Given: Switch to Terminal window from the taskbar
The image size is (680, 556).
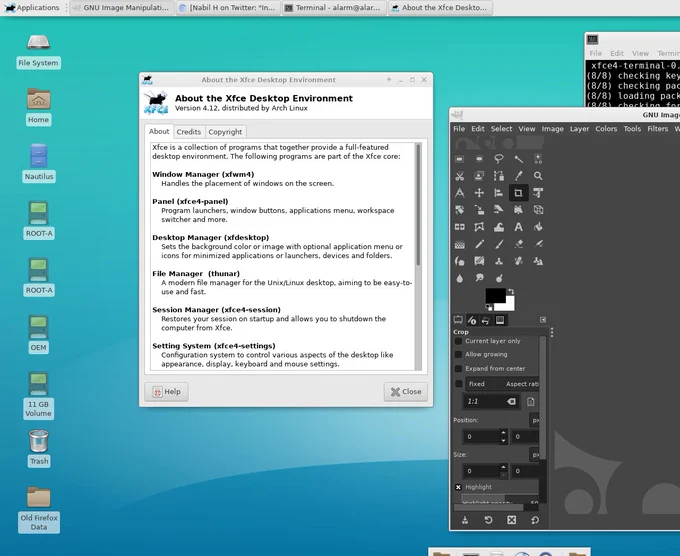Looking at the screenshot, I should [x=334, y=7].
